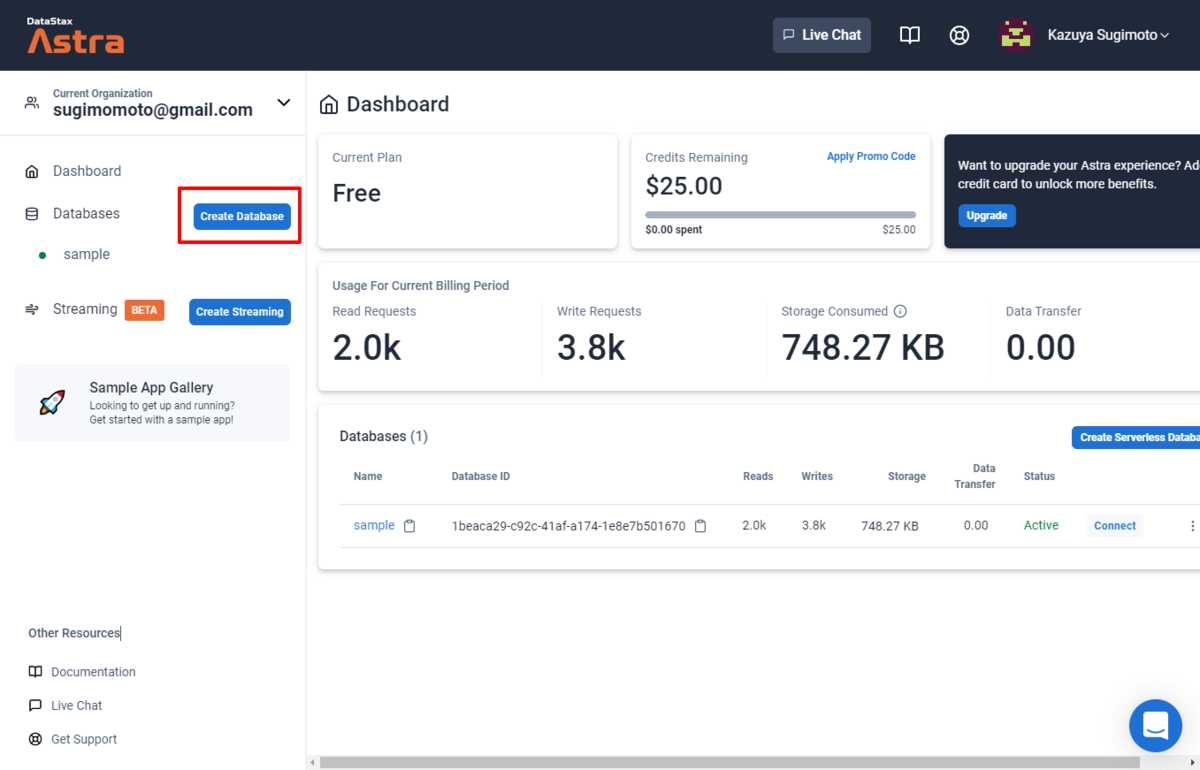The image size is (1200, 770).
Task: Click the user avatar picture
Action: click(x=1016, y=35)
